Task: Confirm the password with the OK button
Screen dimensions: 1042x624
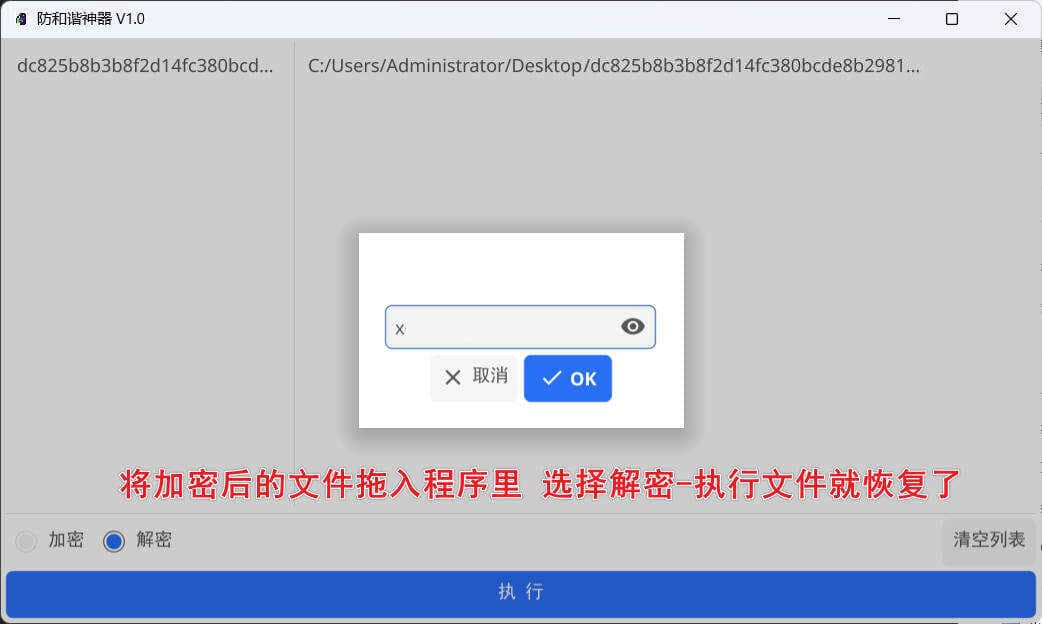Action: [568, 378]
